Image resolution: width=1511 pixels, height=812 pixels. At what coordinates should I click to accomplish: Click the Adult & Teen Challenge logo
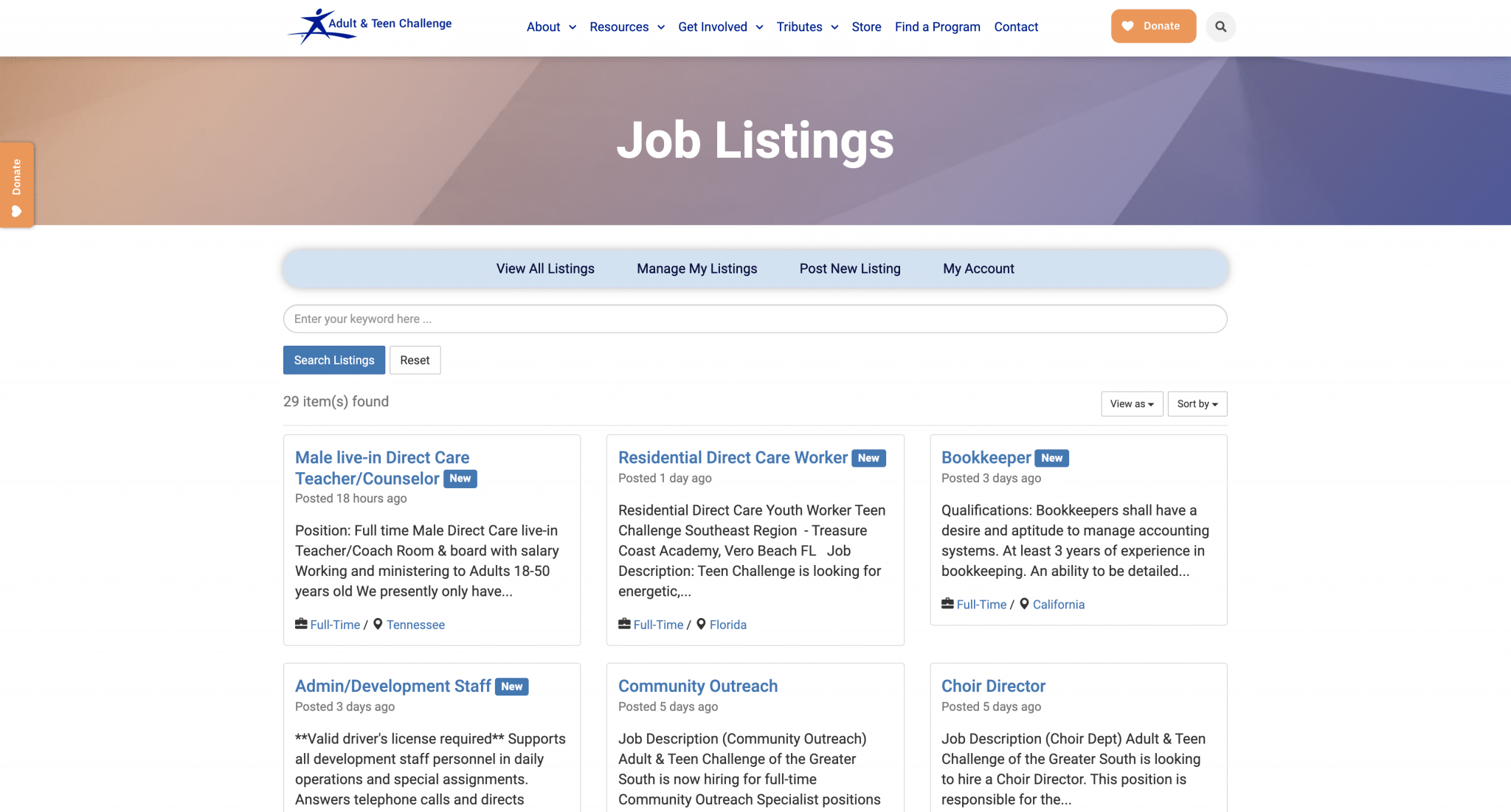pyautogui.click(x=370, y=26)
